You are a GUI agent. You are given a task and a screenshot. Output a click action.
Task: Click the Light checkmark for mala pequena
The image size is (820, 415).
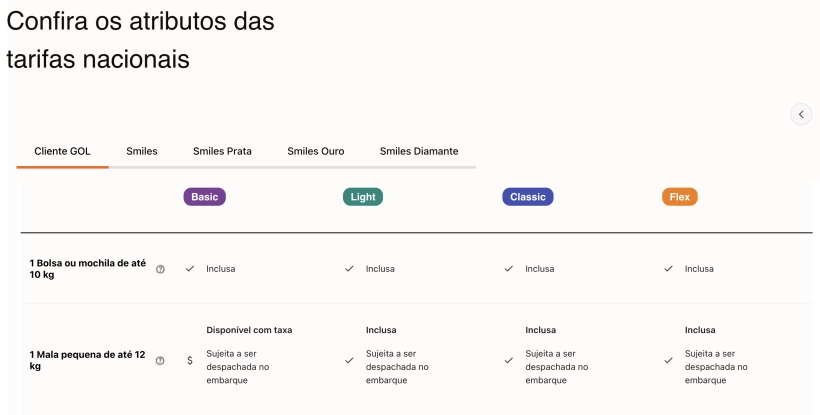[349, 361]
